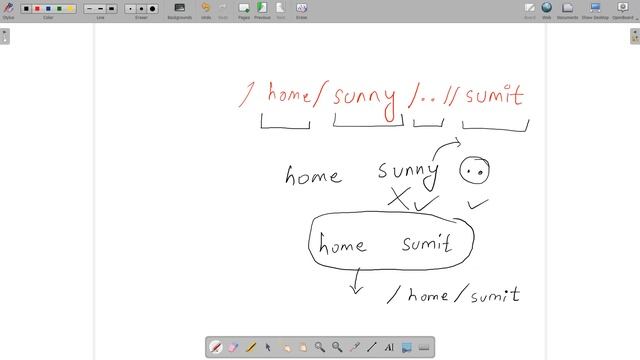
Task: Switch to Board mode
Action: (x=530, y=11)
